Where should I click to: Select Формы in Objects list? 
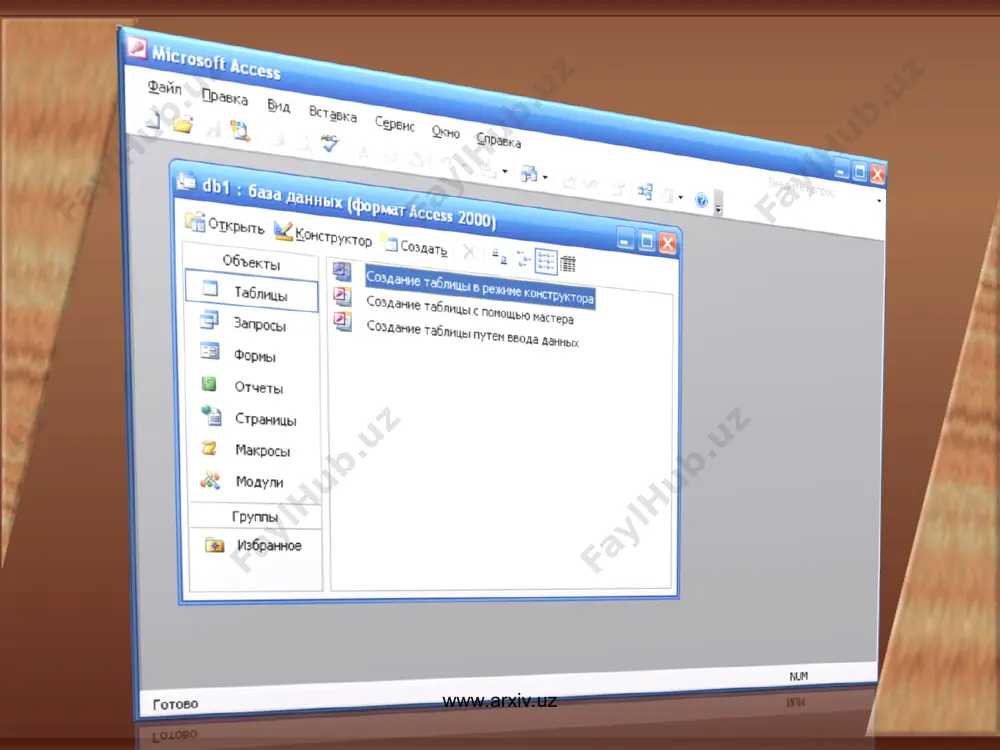(x=254, y=355)
